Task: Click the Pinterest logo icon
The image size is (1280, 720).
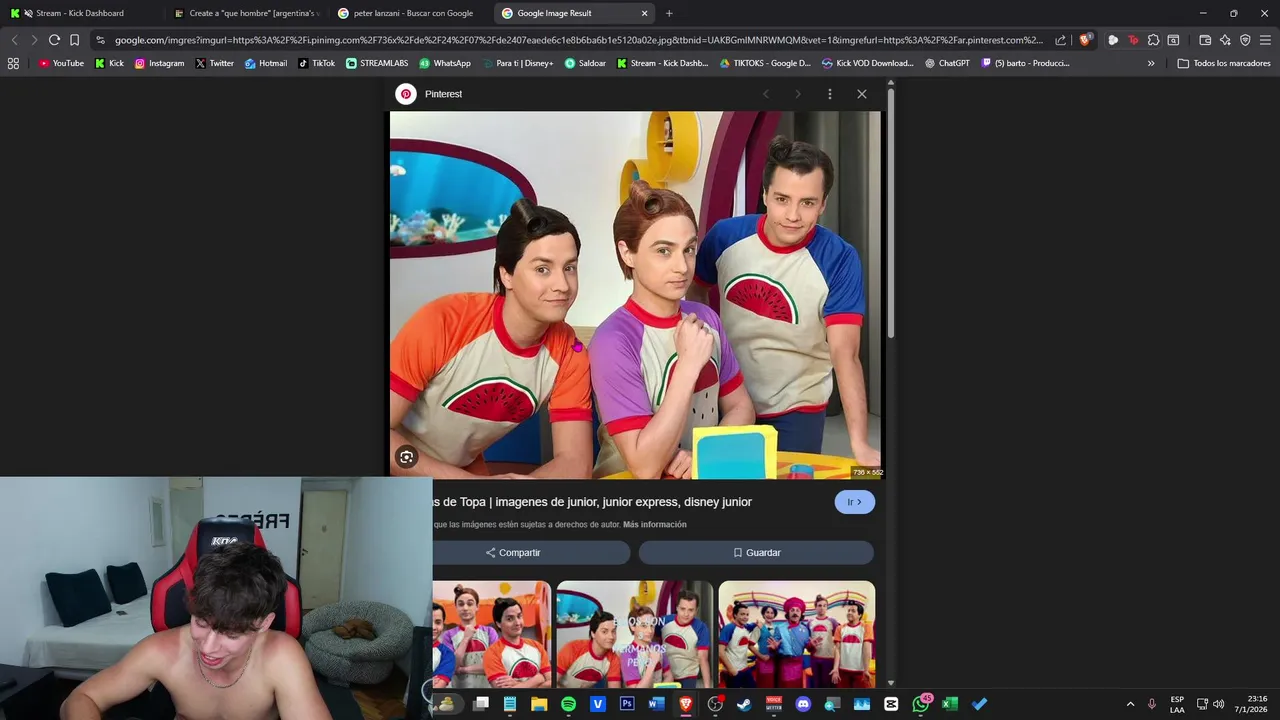Action: click(406, 94)
